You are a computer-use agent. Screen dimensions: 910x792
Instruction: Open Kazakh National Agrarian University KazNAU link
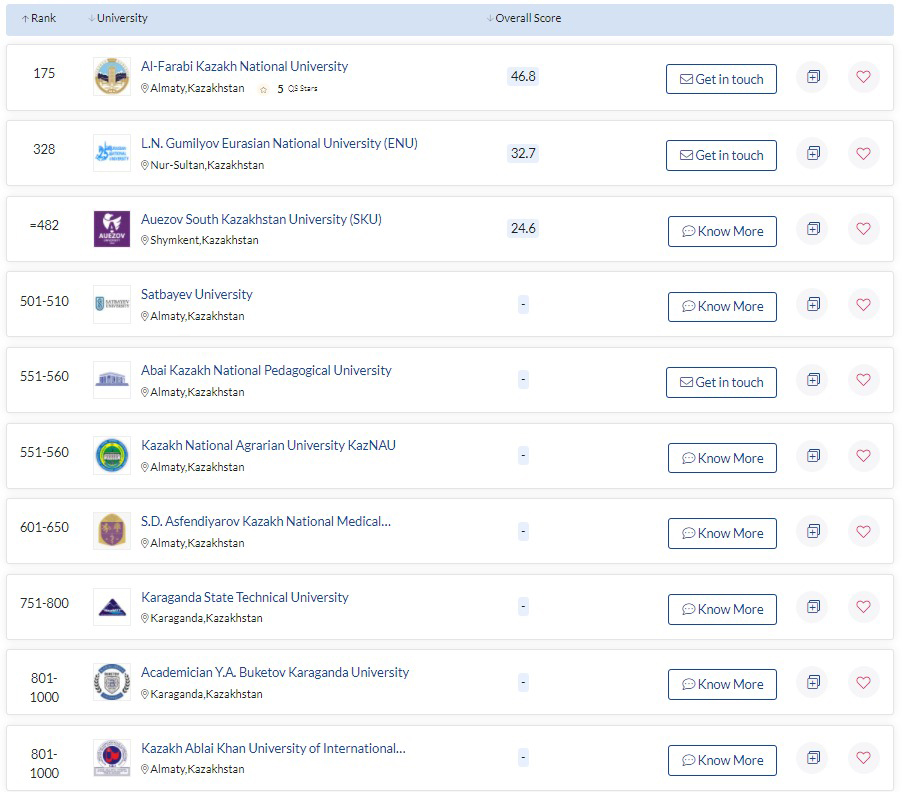tap(268, 446)
